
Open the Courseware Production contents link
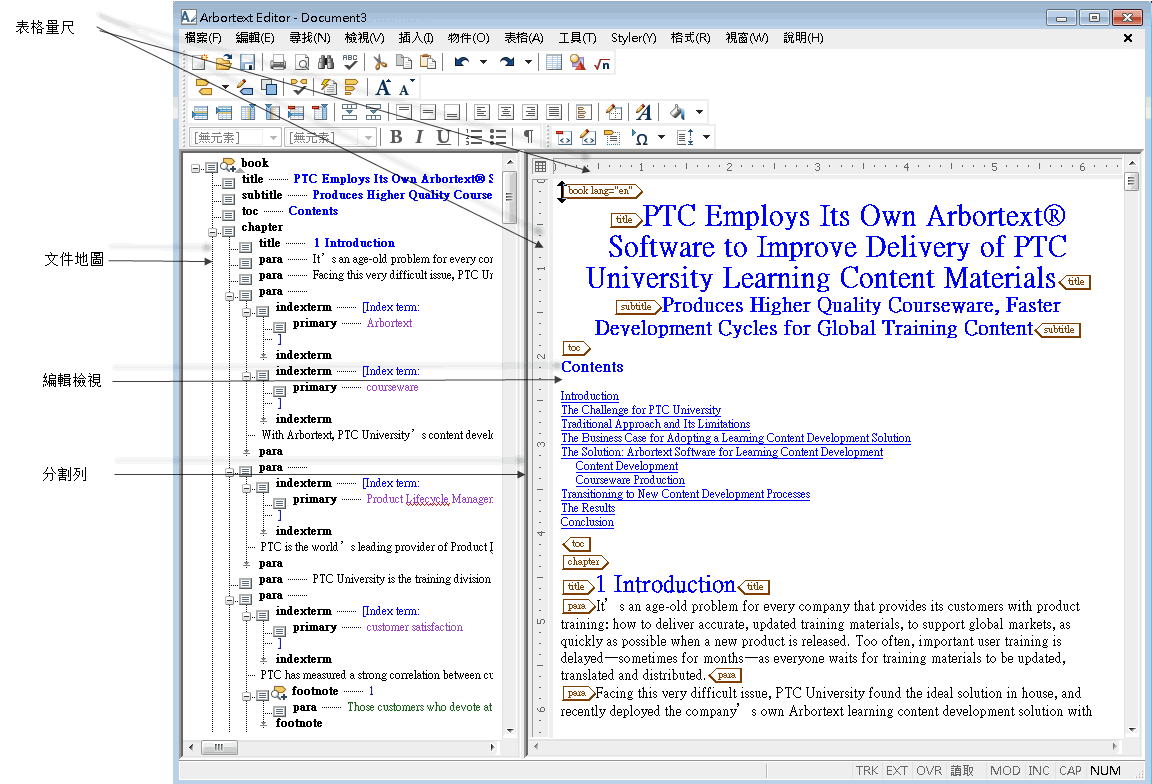(630, 480)
